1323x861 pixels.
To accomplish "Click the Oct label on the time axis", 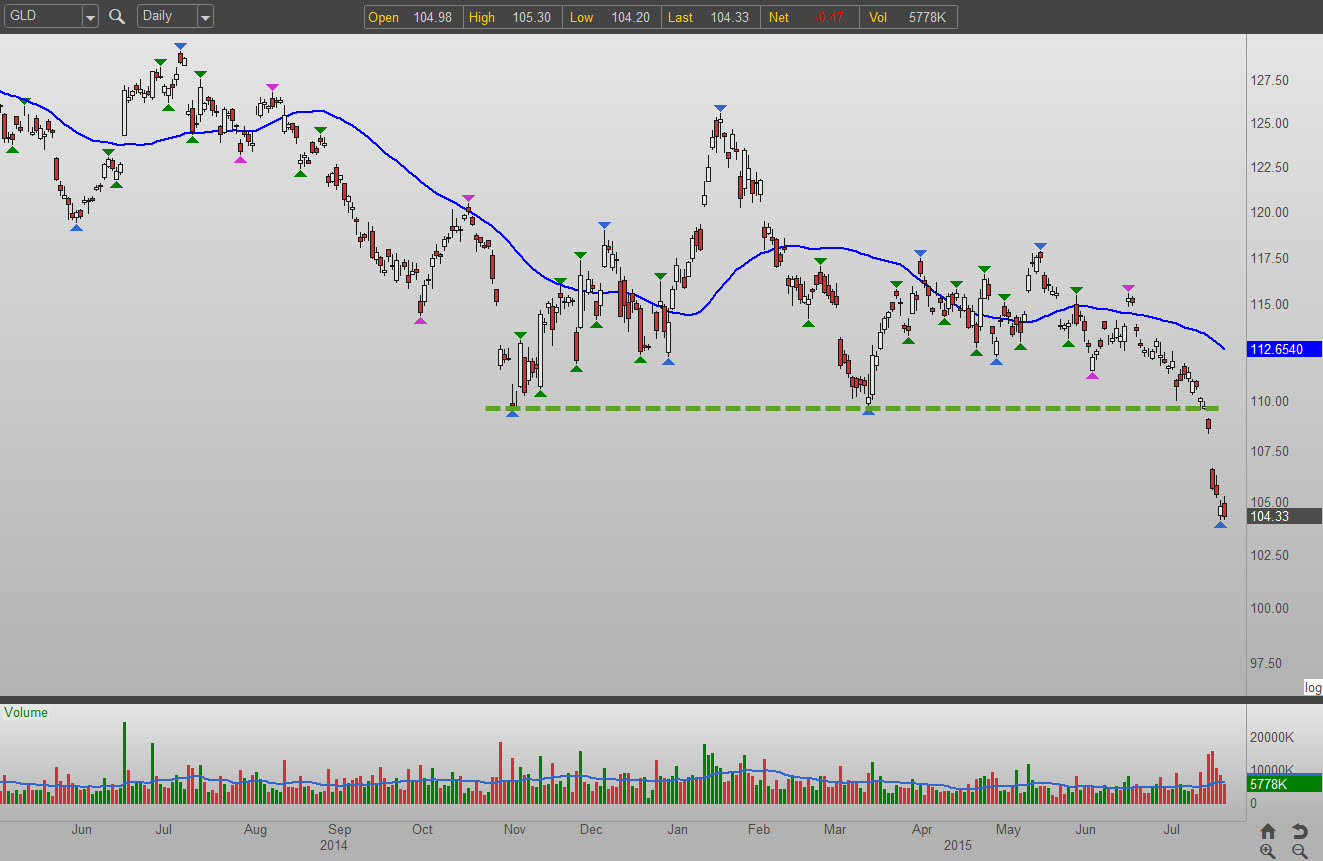I will point(423,829).
